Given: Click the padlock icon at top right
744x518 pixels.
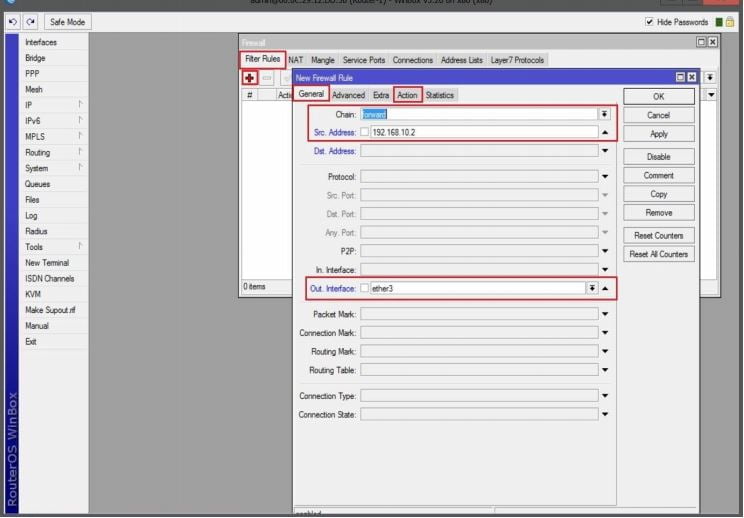Looking at the screenshot, I should [731, 22].
